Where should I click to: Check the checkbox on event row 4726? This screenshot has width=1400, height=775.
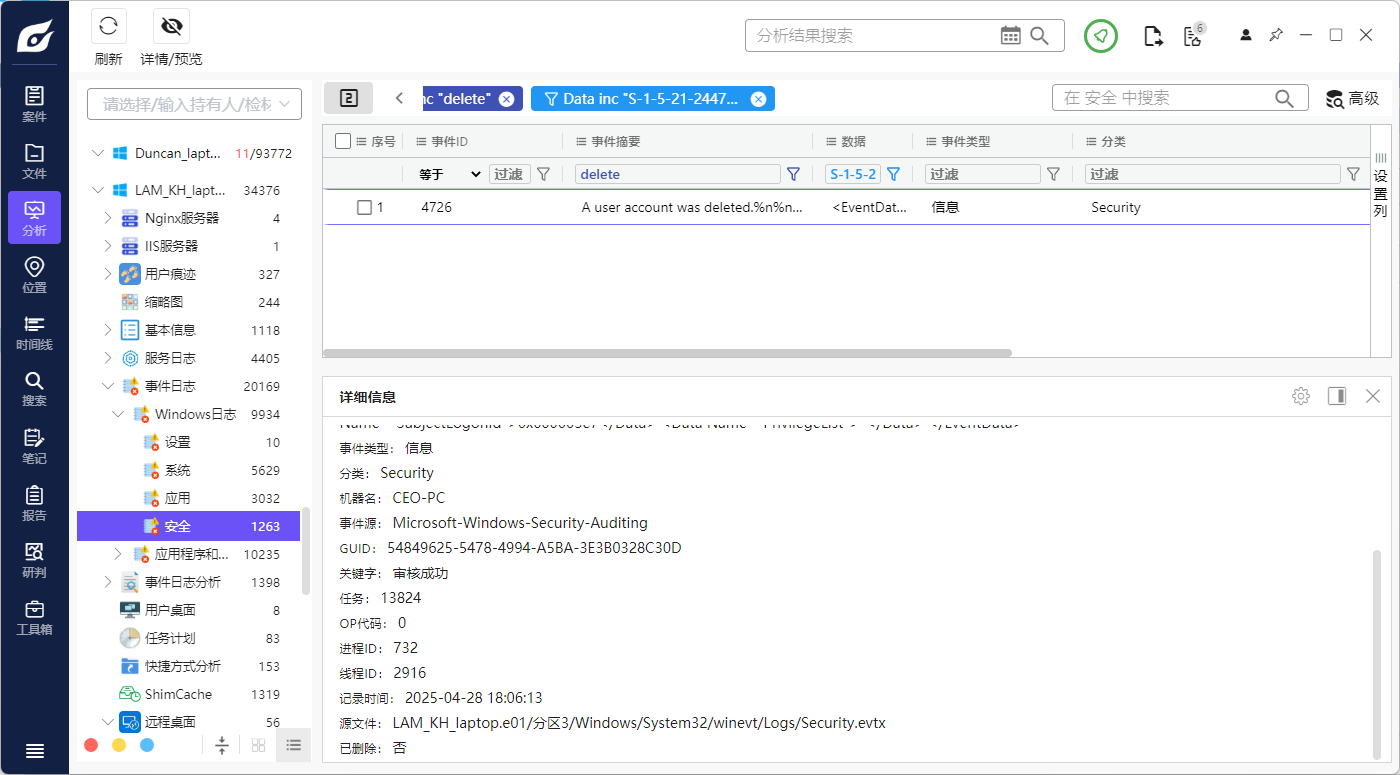coord(365,207)
